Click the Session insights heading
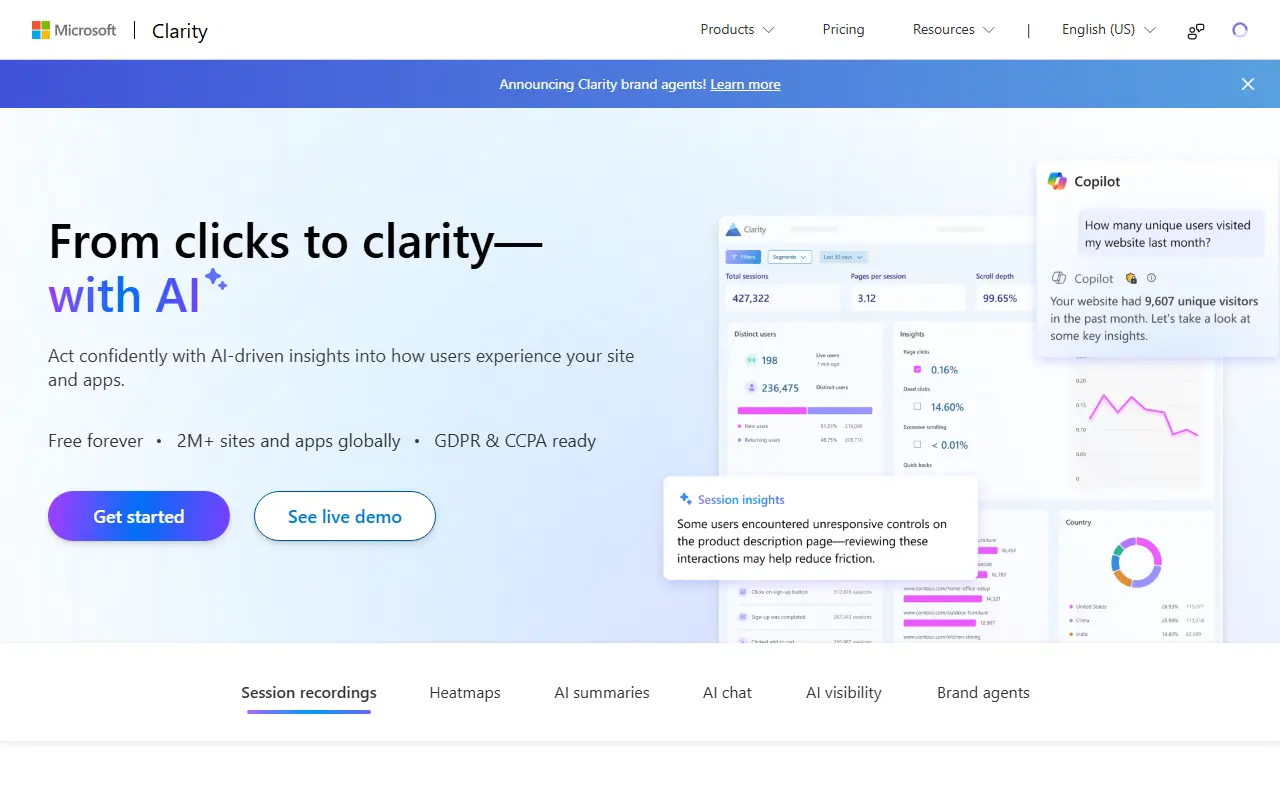The image size is (1280, 800). pos(741,499)
